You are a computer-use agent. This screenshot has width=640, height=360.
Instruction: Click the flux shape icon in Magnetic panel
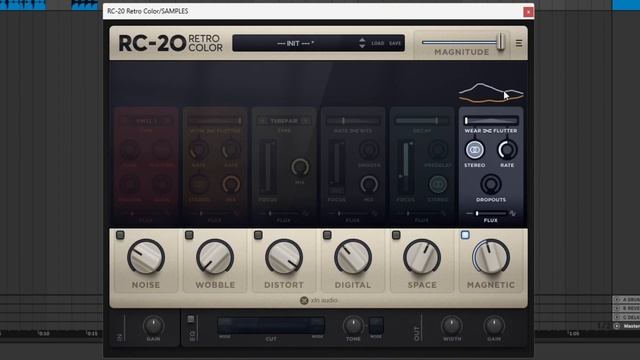point(512,213)
